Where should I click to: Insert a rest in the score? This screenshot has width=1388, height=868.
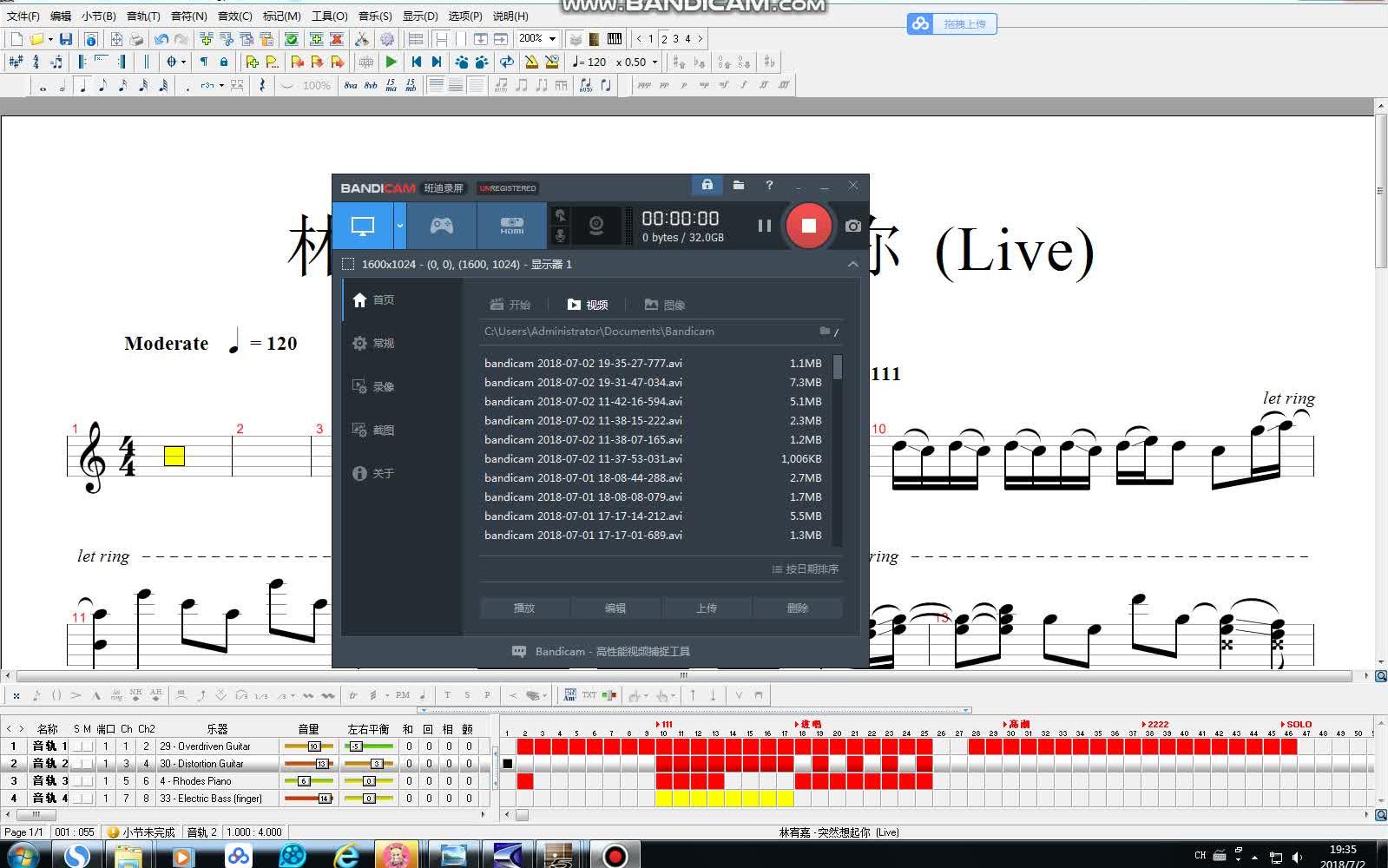click(x=262, y=85)
